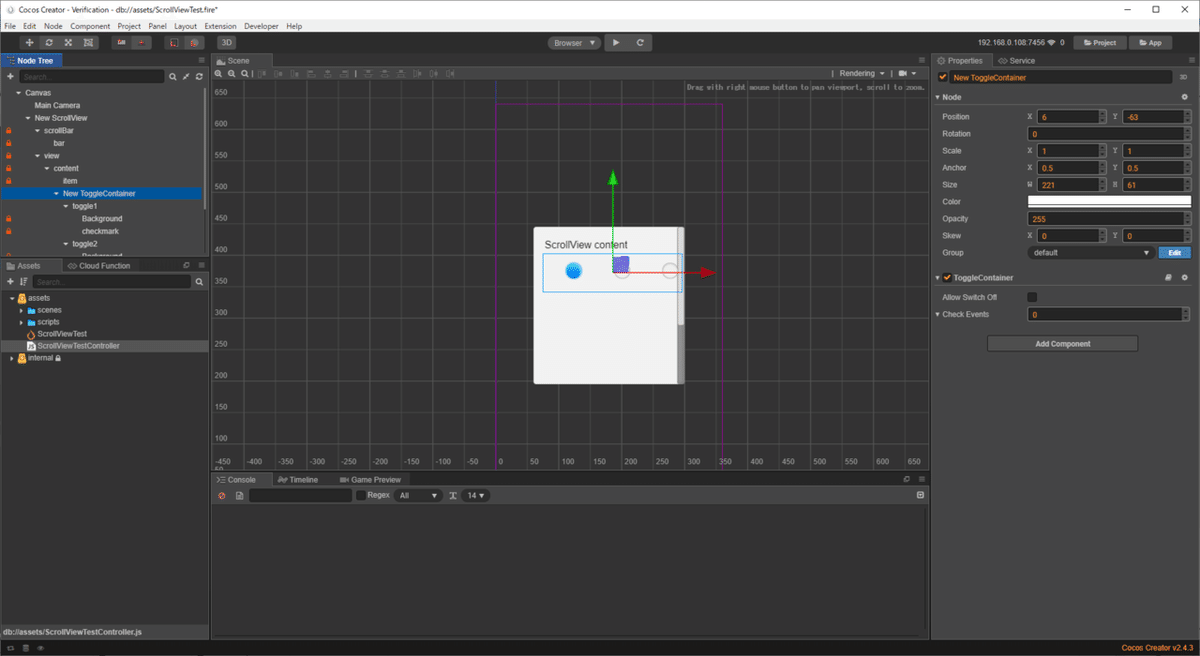Viewport: 1200px width, 656px height.
Task: Collapse all nodes in Node Tree
Action: point(186,76)
